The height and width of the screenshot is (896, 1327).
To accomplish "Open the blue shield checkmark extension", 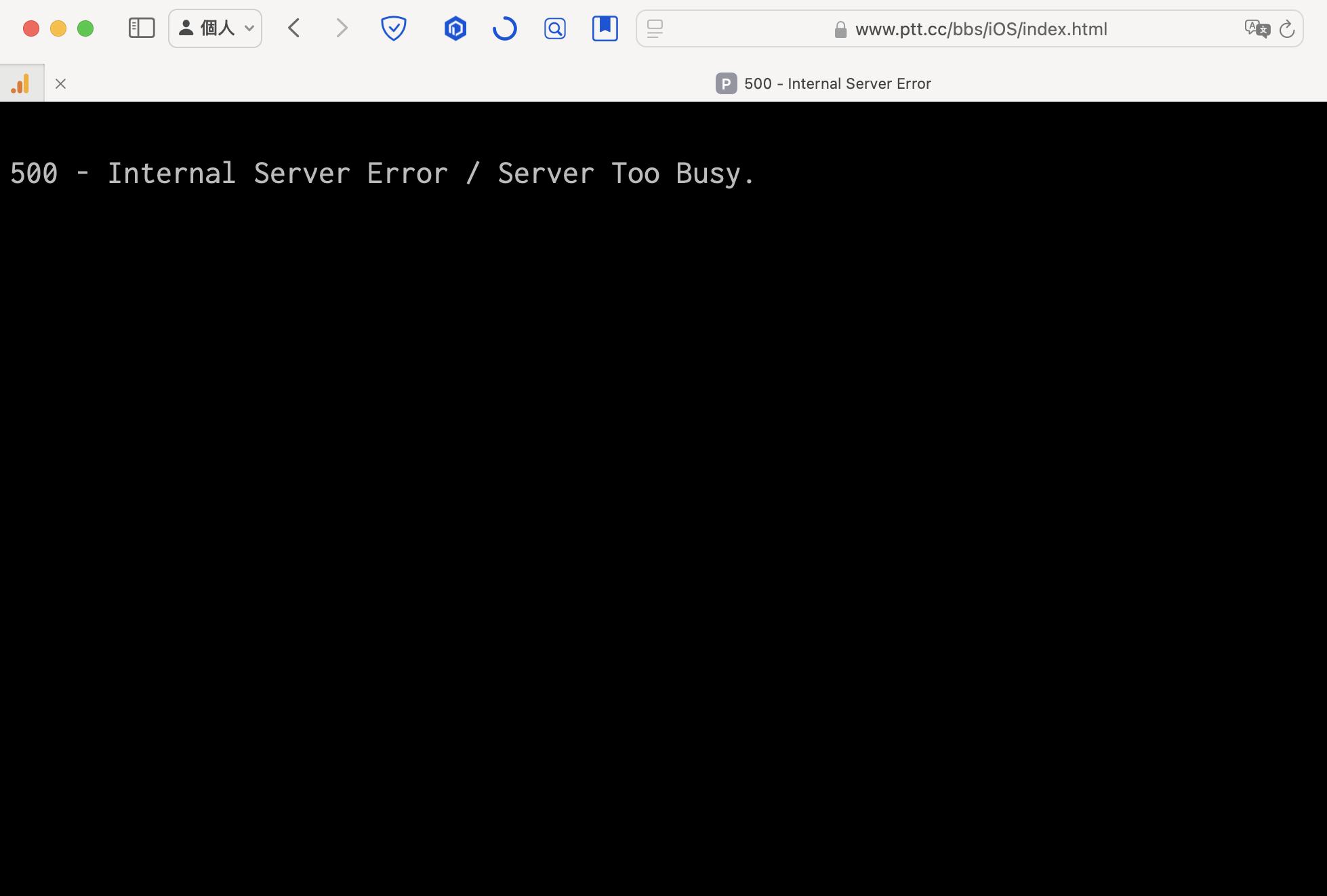I will point(394,28).
